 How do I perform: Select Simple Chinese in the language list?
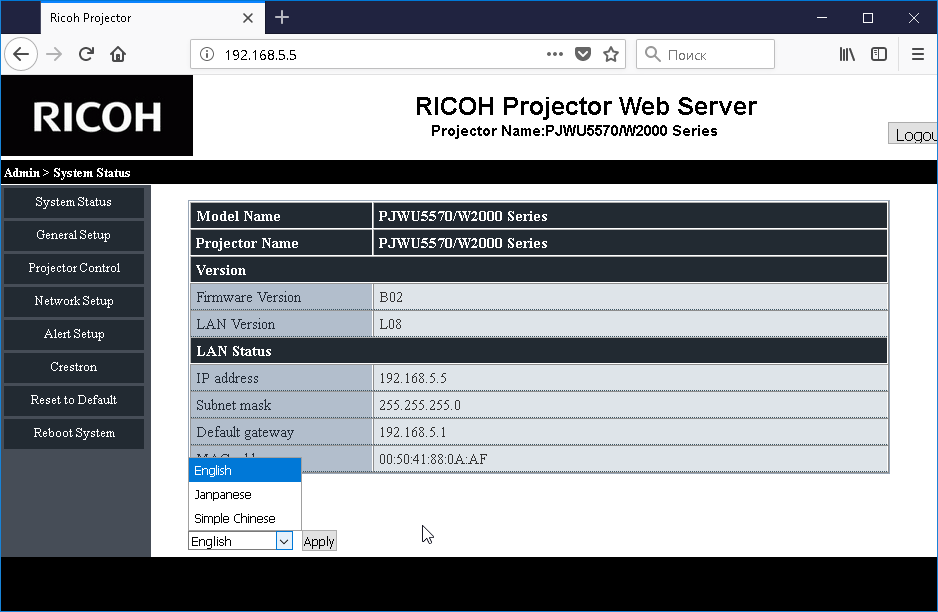point(245,518)
